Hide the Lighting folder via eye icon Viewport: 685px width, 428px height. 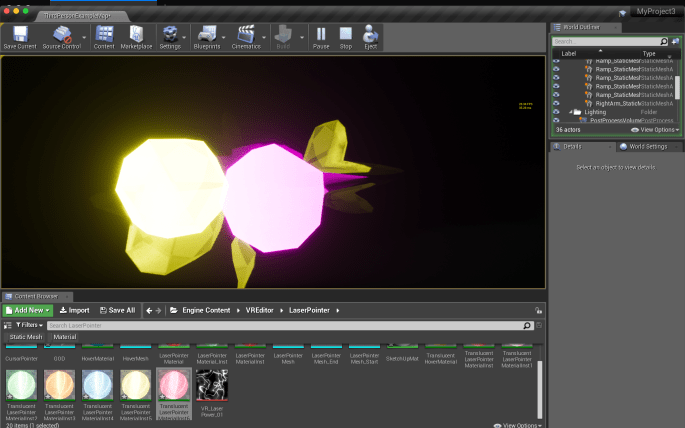coord(557,112)
